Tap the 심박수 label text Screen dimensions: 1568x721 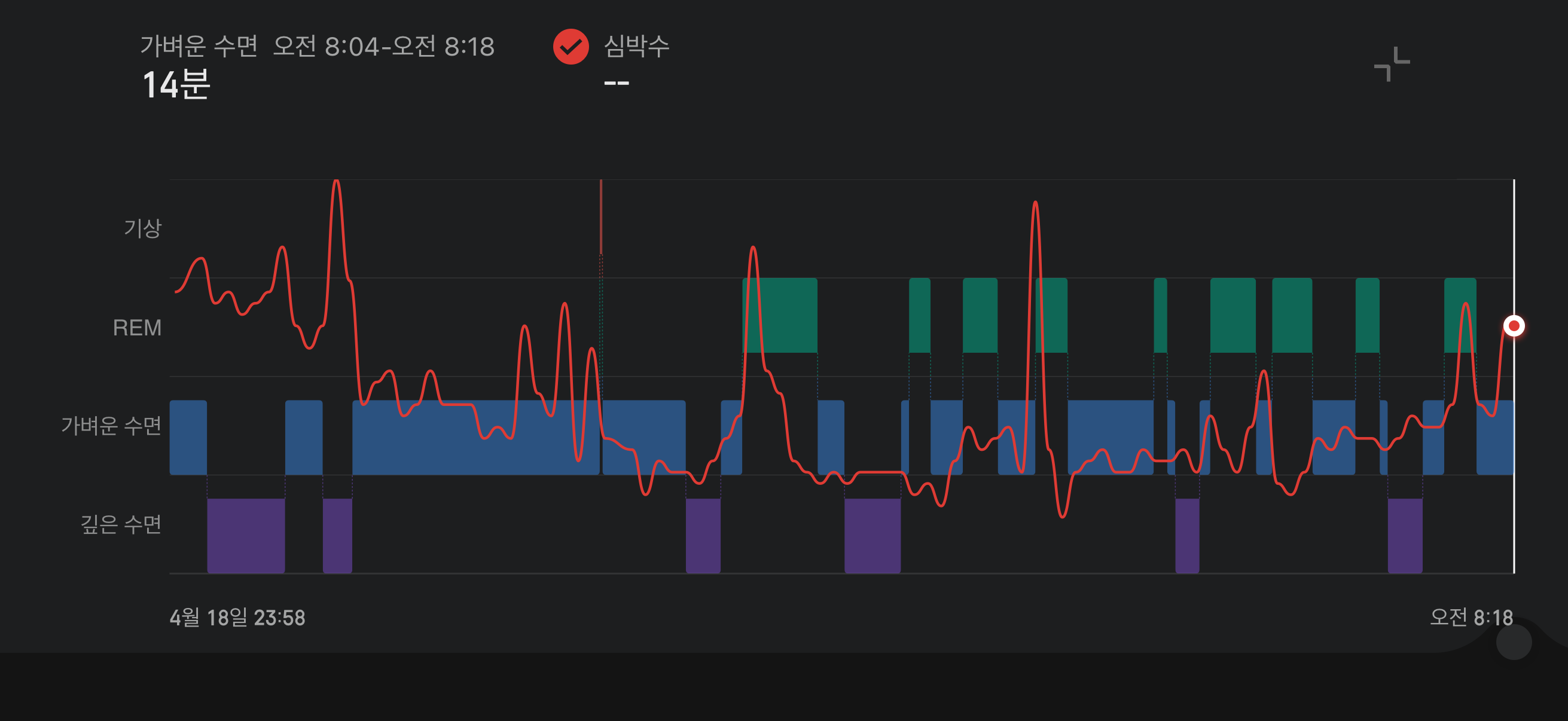636,46
